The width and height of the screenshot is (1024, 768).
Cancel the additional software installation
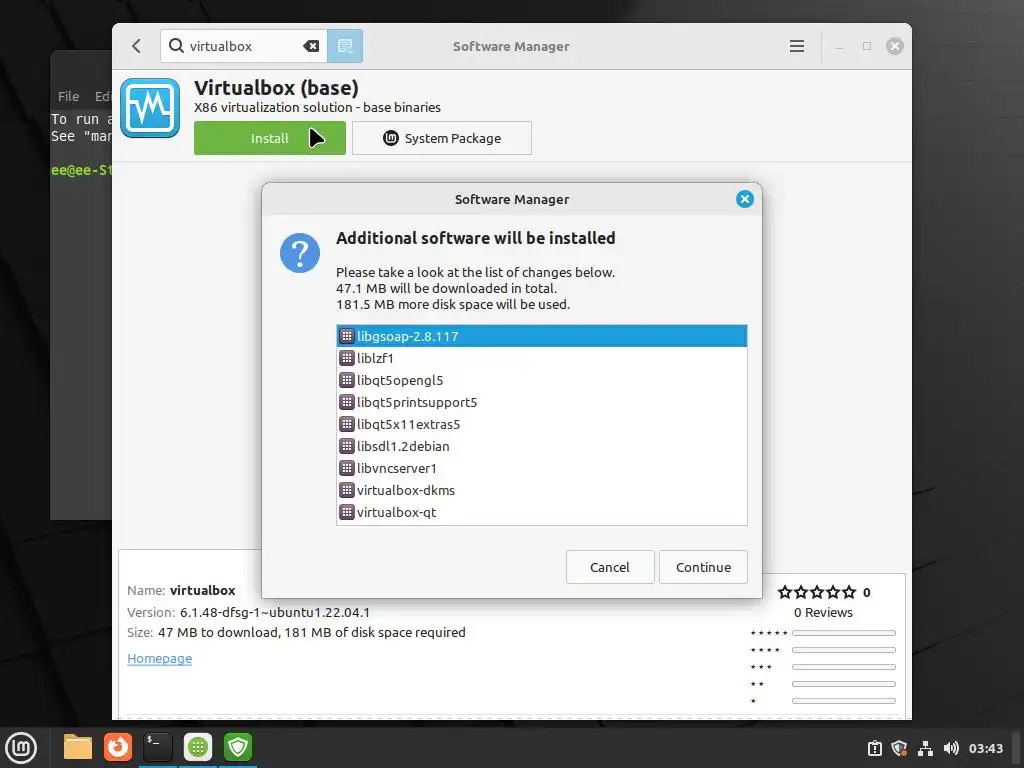point(610,567)
